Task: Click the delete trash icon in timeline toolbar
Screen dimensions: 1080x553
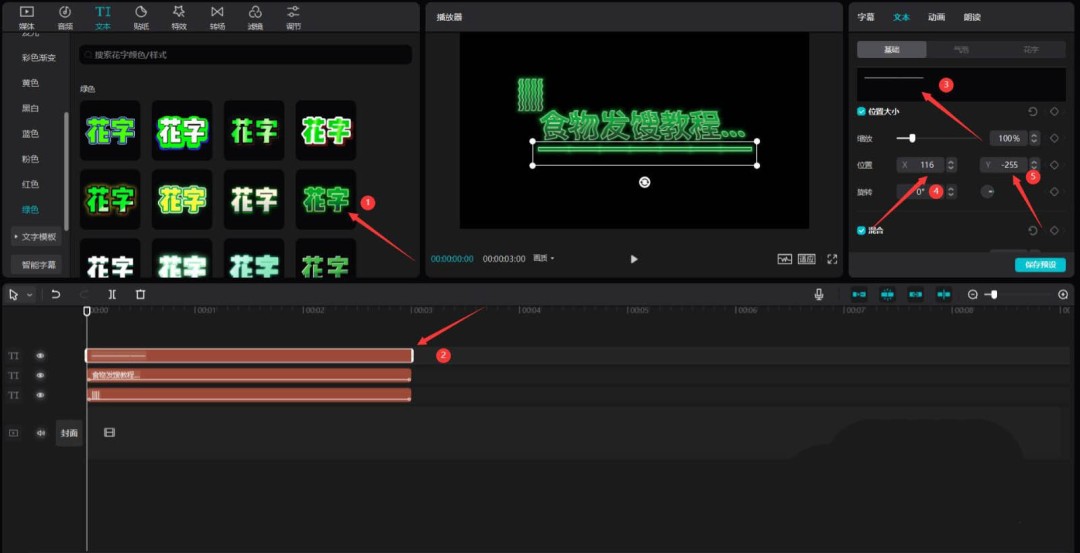Action: pos(140,295)
